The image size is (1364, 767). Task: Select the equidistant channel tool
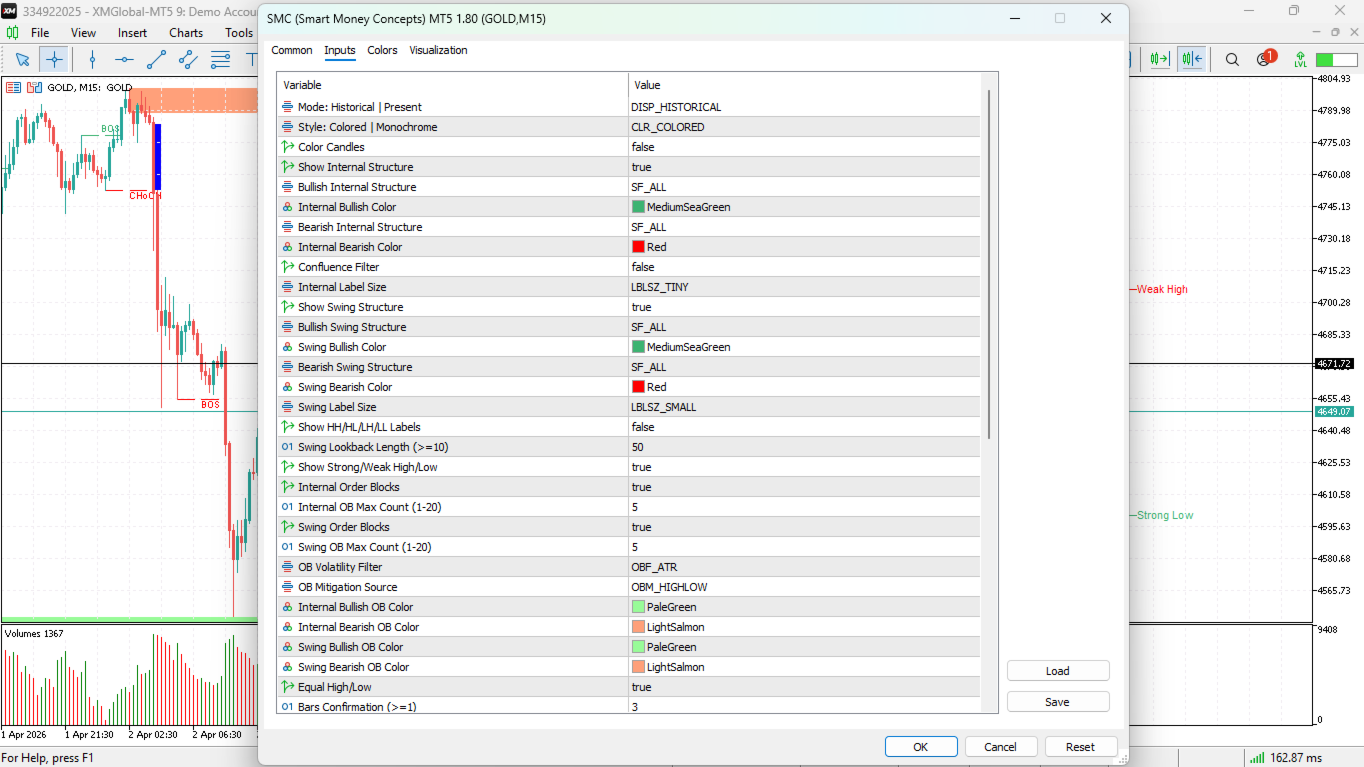coord(188,59)
